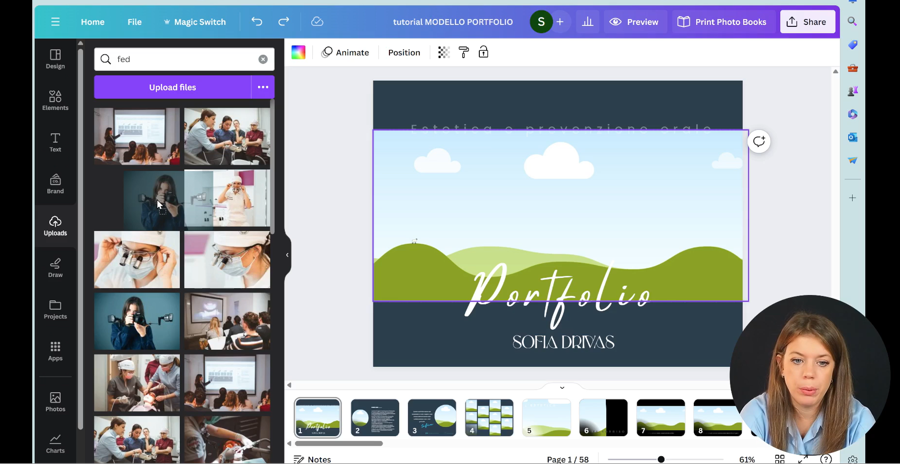
Task: Open the rainbow color picker swatch
Action: click(298, 52)
